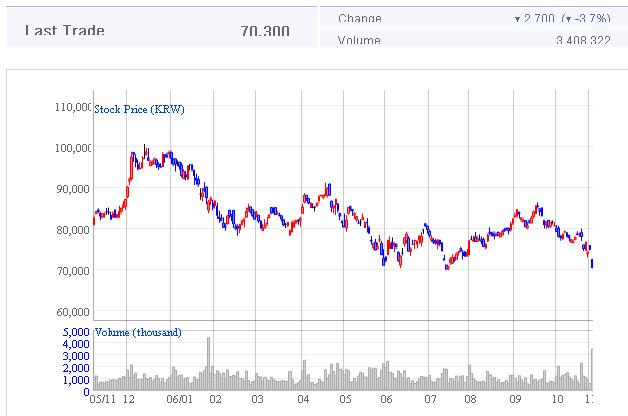The height and width of the screenshot is (416, 628).
Task: Click the 60,000 price axis label
Action: [x=76, y=312]
